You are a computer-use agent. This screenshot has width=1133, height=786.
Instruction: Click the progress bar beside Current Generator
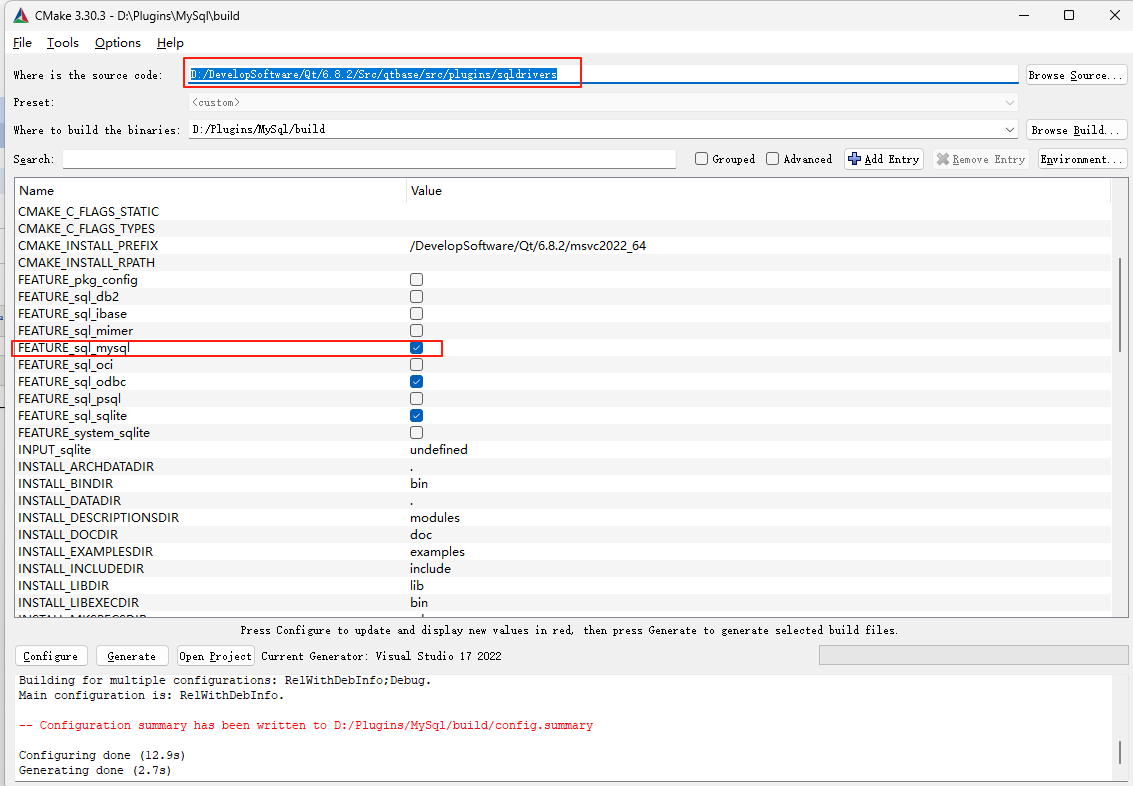click(973, 655)
